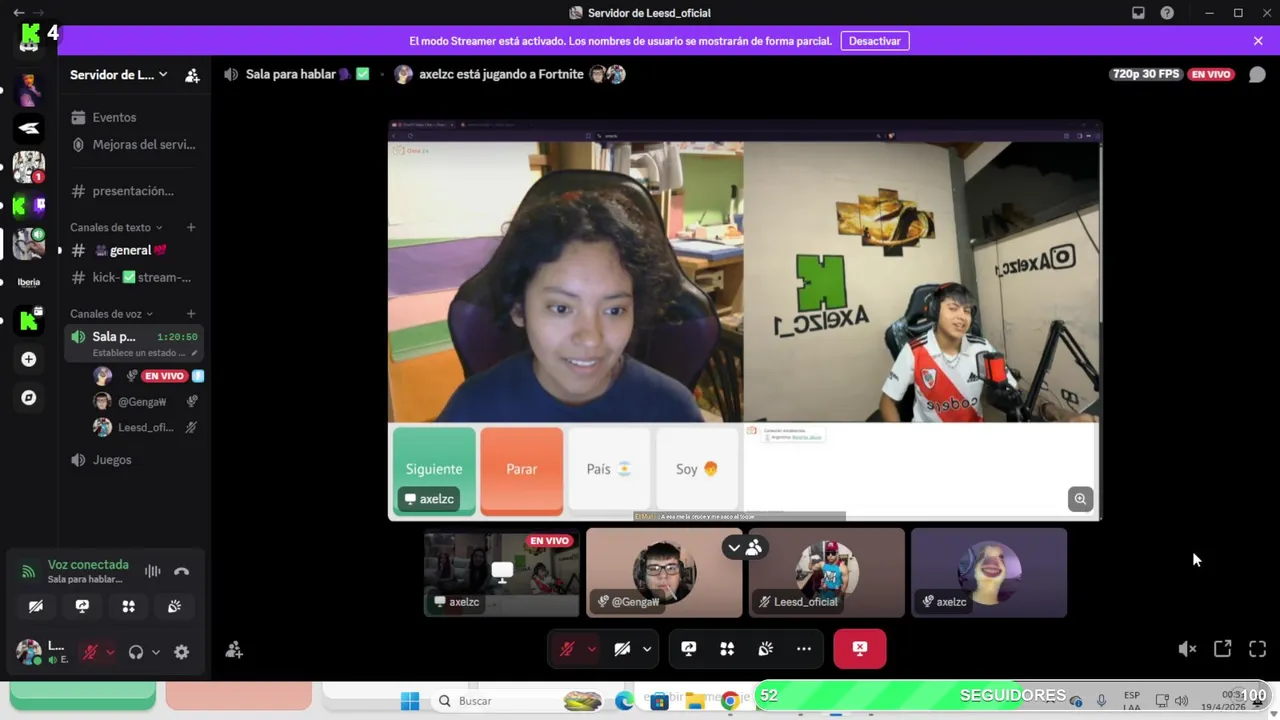Viewport: 1280px width, 720px height.
Task: Open Windows Start menu
Action: point(410,701)
